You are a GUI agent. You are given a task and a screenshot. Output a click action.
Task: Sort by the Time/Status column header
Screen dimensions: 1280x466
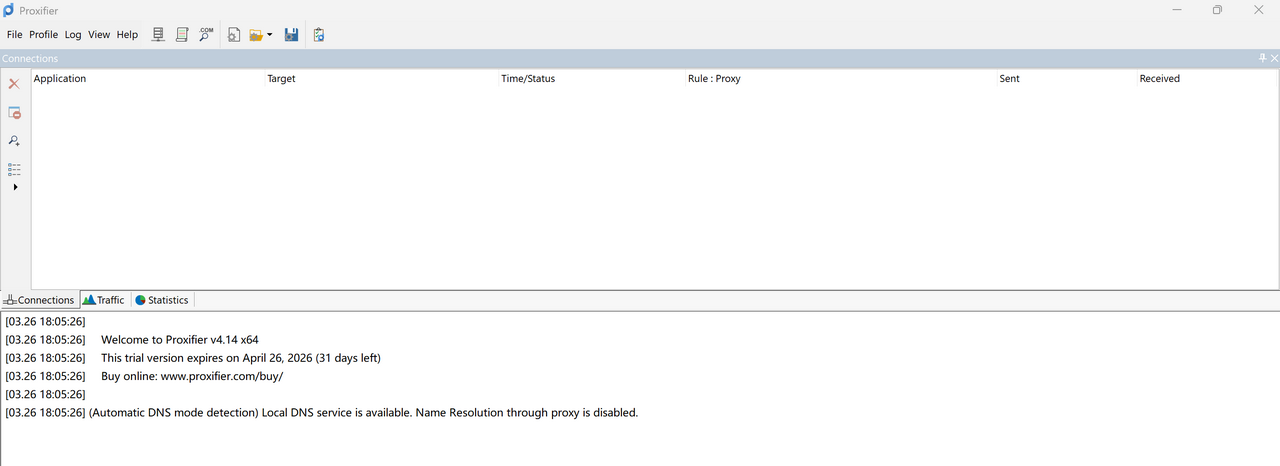tap(528, 79)
